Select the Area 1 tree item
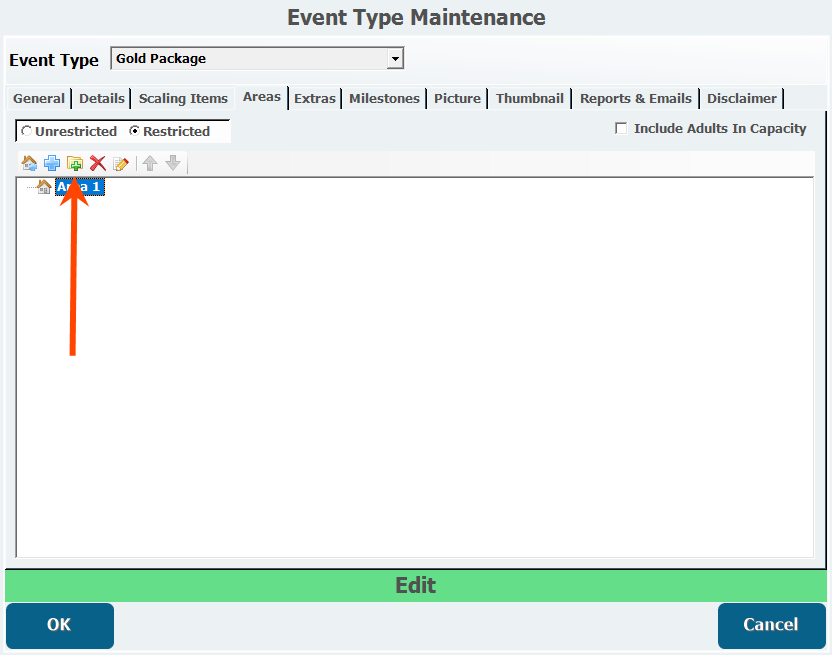This screenshot has width=832, height=655. [79, 187]
